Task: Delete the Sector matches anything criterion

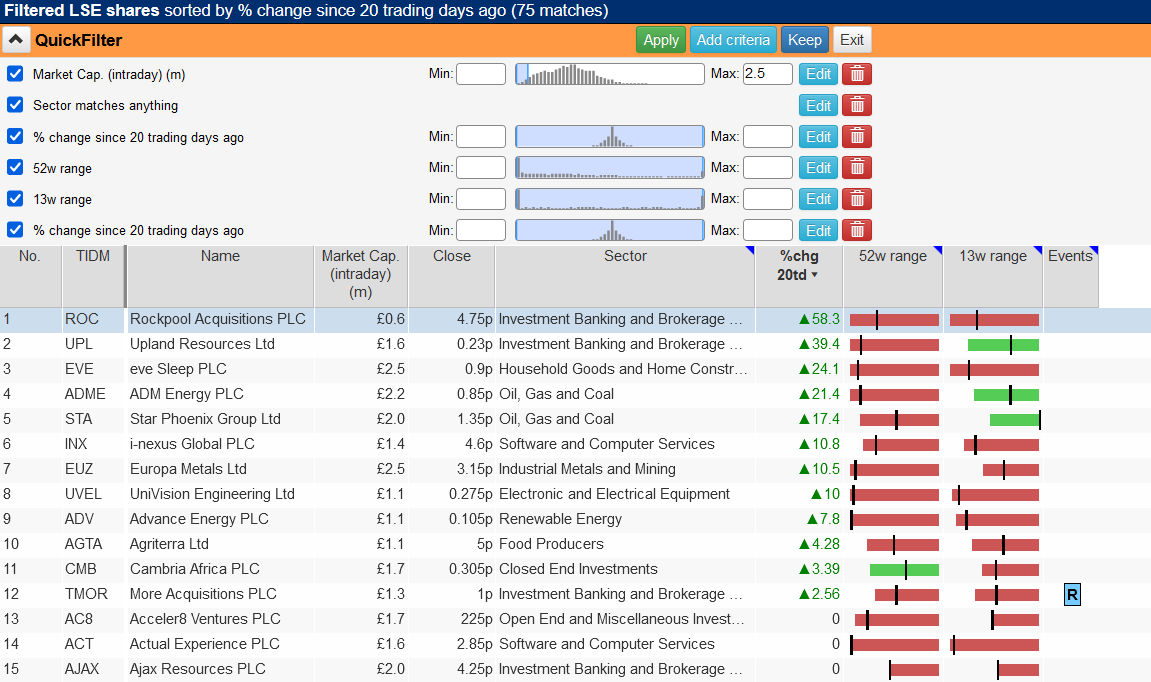Action: [857, 106]
